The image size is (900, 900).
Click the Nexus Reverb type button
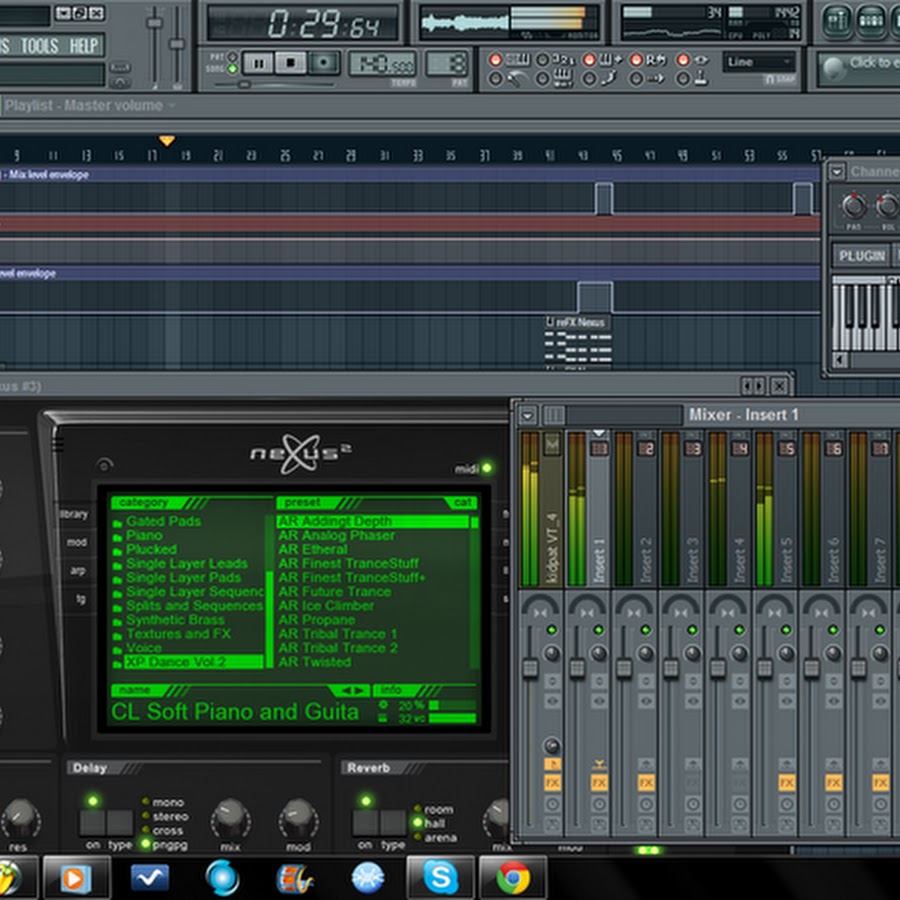coord(393,823)
